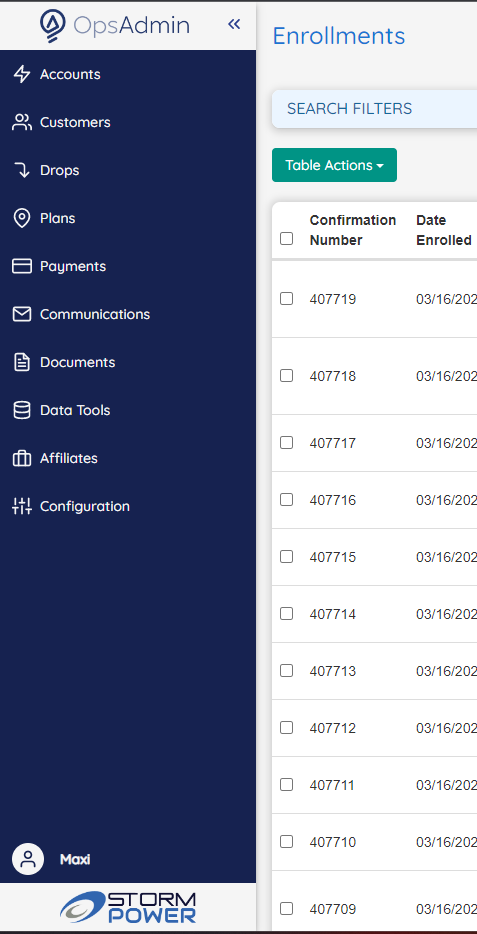Viewport: 477px width, 934px height.
Task: Expand the SEARCH FILTERS panel
Action: point(374,109)
